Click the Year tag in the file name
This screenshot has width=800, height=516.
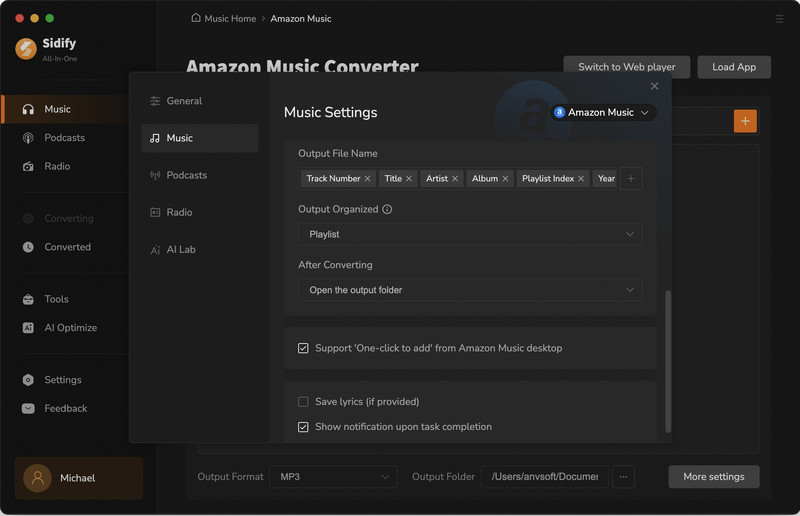click(x=606, y=179)
